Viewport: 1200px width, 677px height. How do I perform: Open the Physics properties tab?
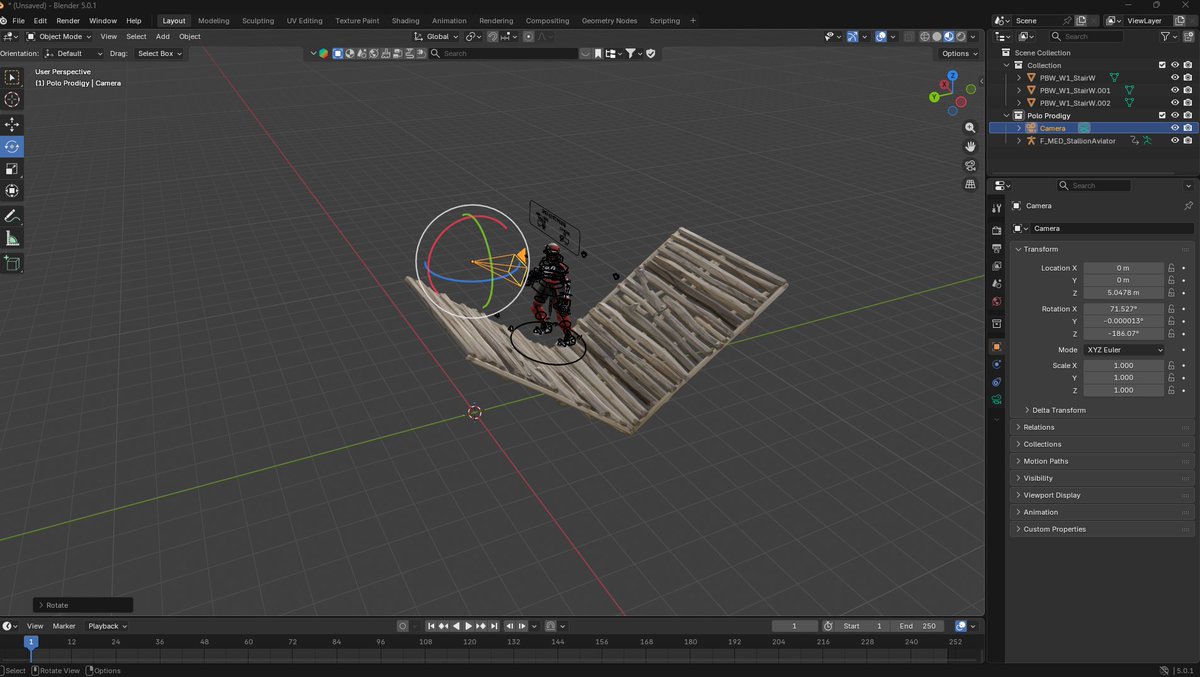coord(996,364)
